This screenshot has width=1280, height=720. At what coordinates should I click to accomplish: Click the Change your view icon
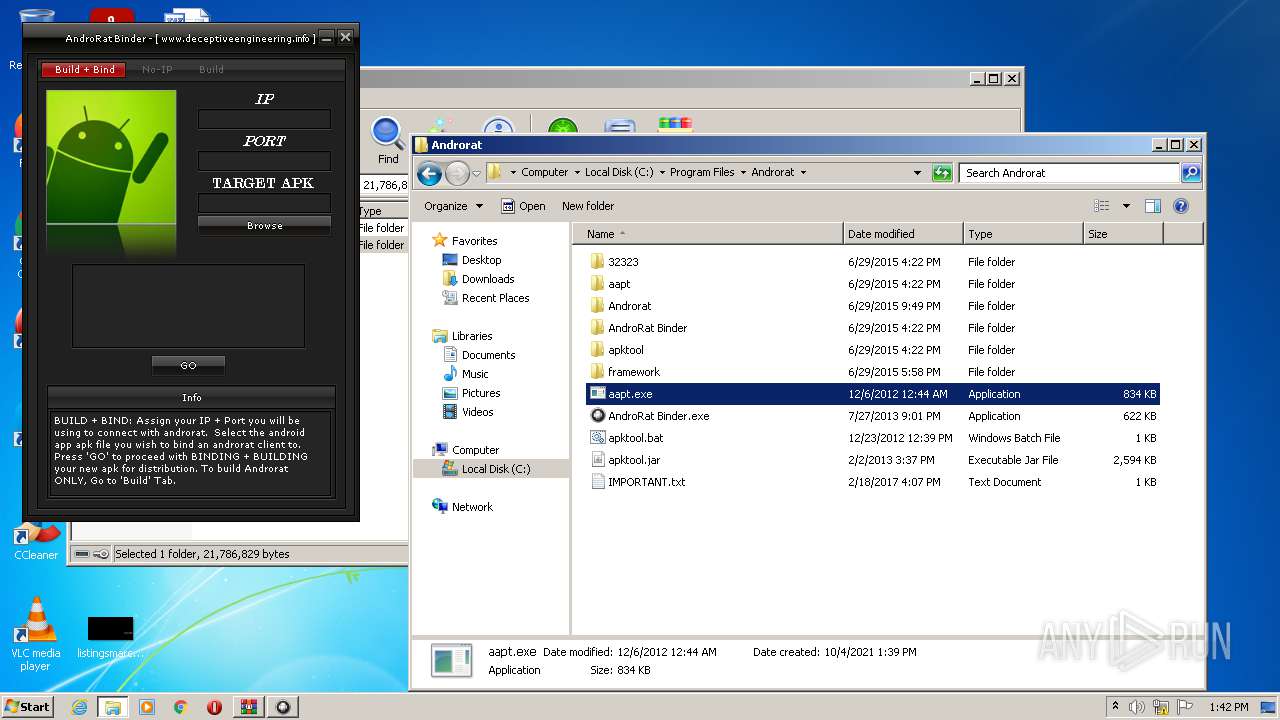point(1102,206)
